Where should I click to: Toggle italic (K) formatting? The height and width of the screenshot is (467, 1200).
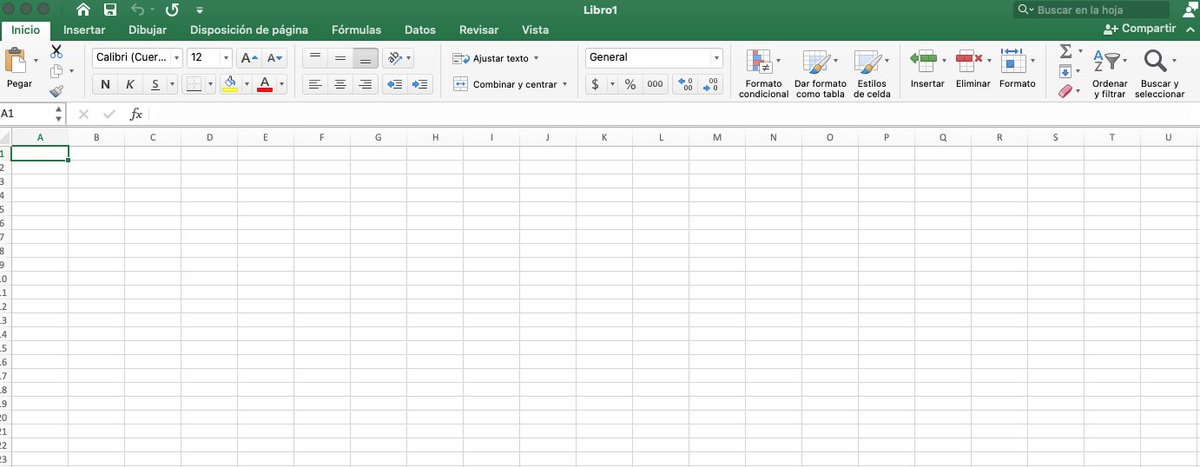point(130,84)
